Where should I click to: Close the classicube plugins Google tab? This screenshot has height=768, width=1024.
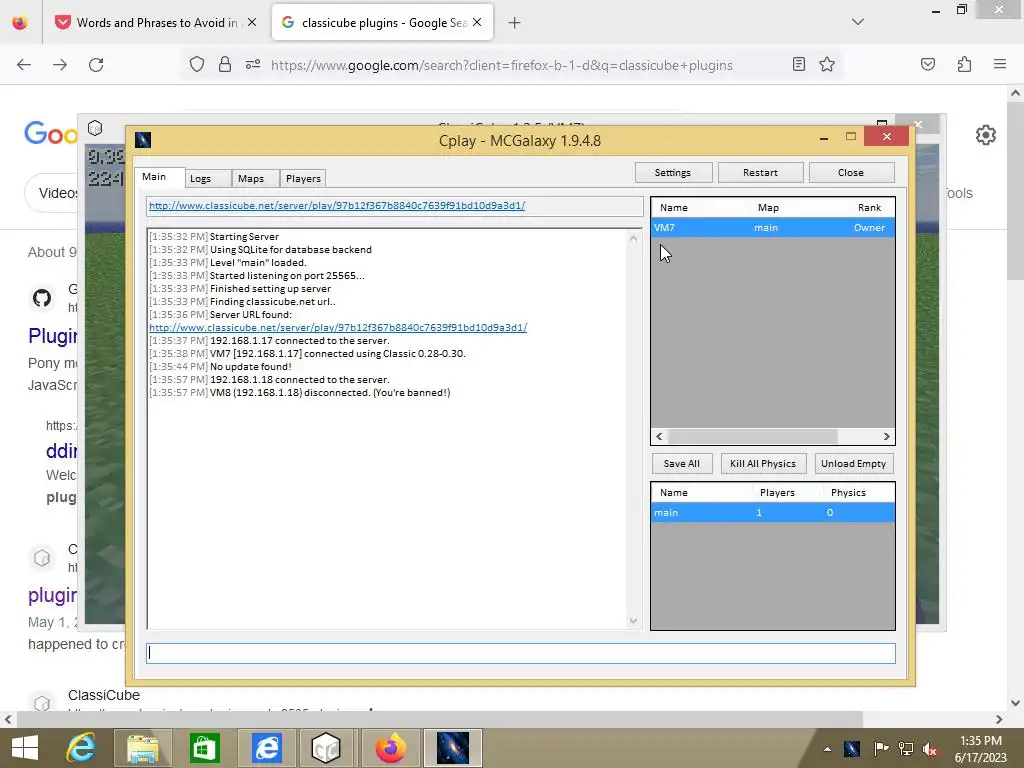coord(477,22)
